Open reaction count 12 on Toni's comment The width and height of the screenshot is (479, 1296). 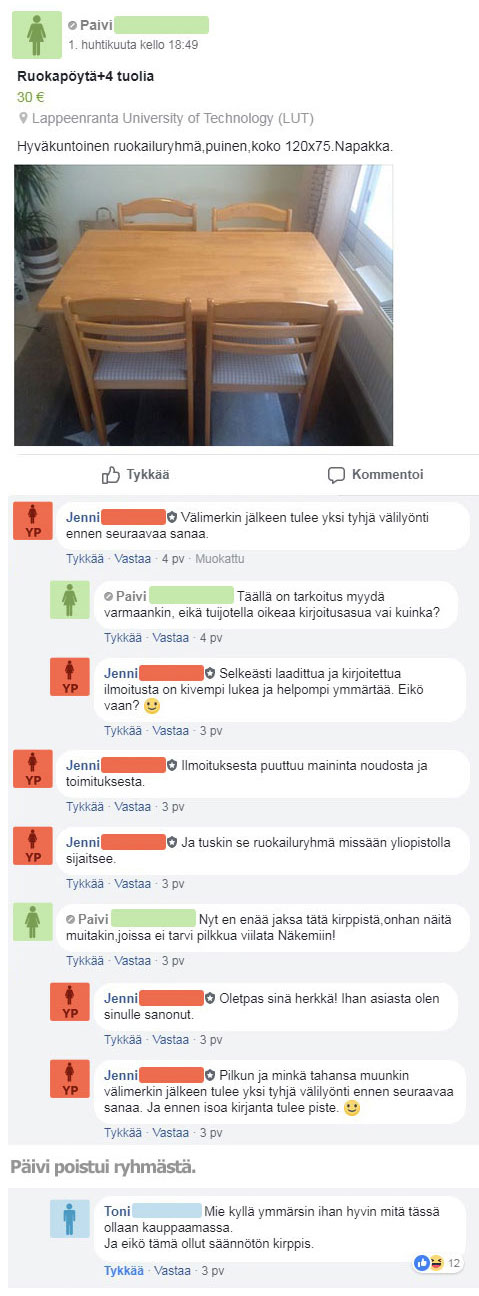[439, 1264]
